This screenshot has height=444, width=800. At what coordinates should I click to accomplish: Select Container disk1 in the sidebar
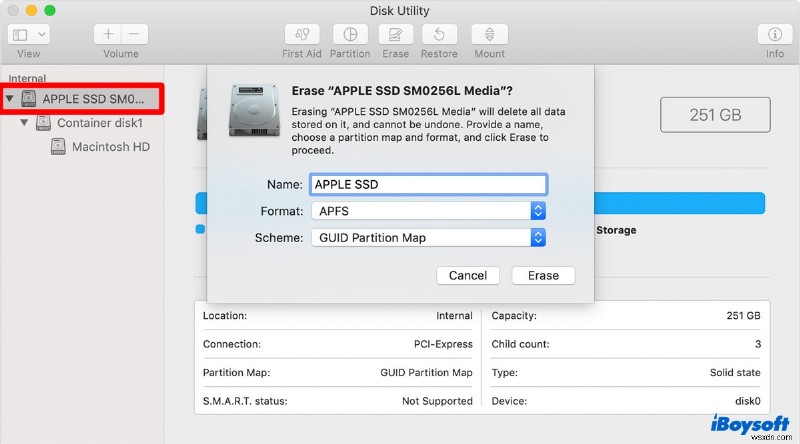point(99,123)
